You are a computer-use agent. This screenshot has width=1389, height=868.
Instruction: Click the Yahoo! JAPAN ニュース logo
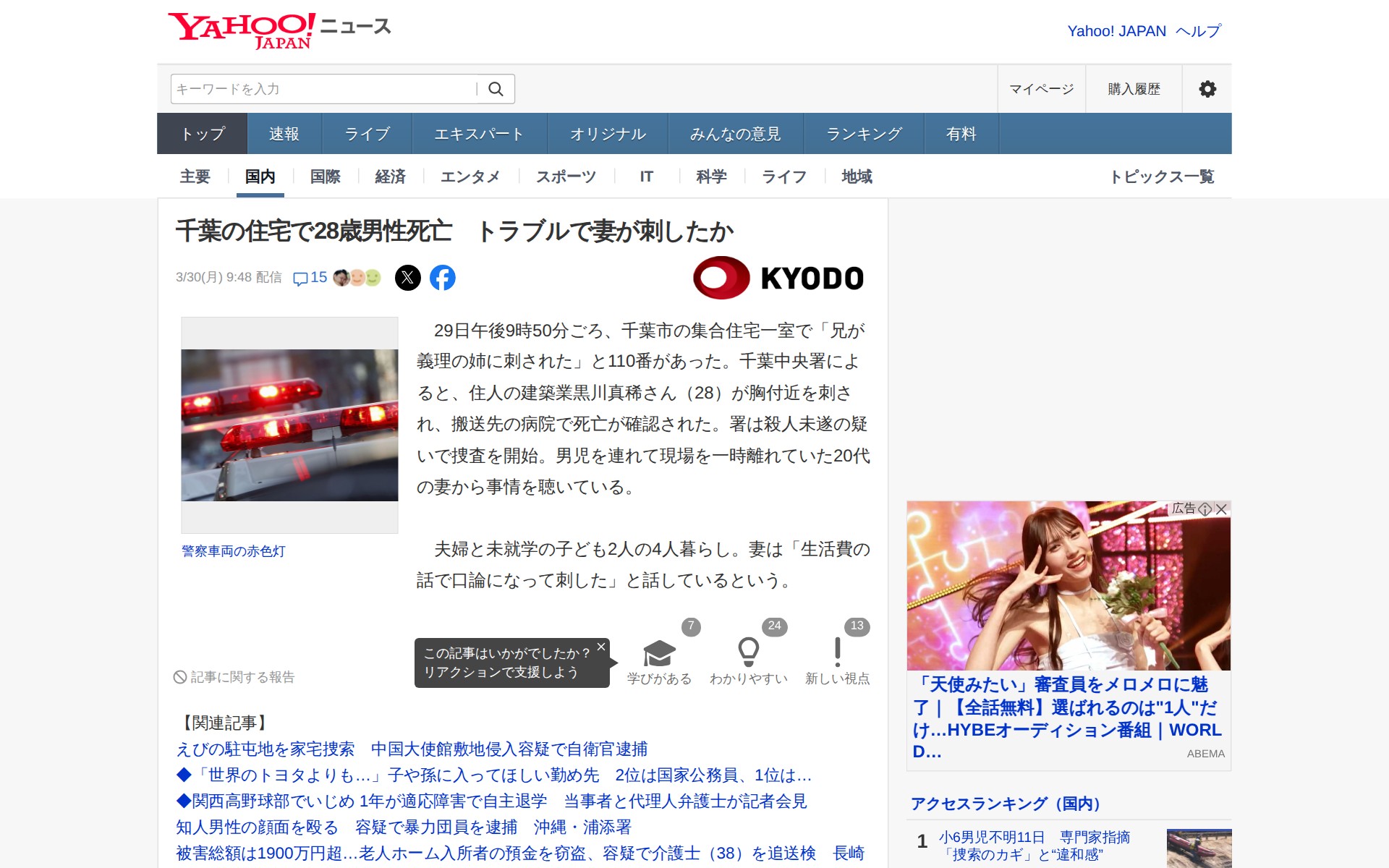tap(279, 30)
